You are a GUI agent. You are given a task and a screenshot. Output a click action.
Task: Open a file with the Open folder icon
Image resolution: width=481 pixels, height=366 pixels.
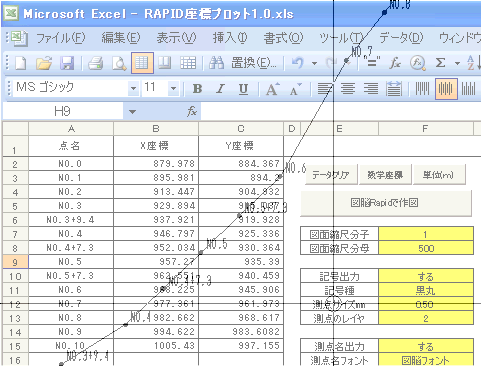44,63
